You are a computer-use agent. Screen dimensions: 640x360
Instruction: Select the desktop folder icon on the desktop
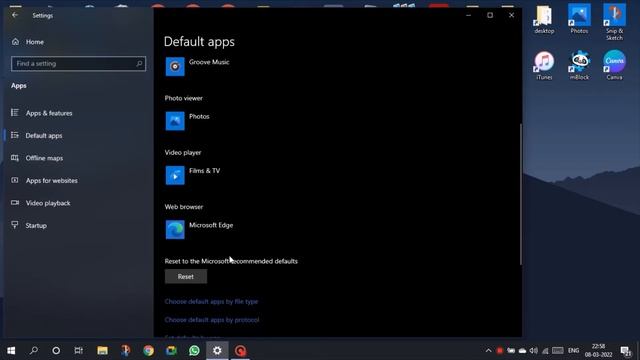(544, 19)
